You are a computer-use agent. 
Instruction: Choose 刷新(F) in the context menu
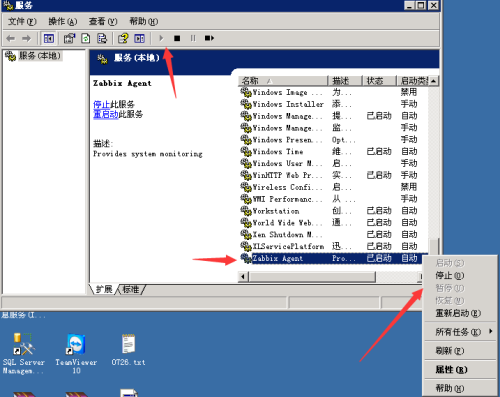[x=460, y=351]
